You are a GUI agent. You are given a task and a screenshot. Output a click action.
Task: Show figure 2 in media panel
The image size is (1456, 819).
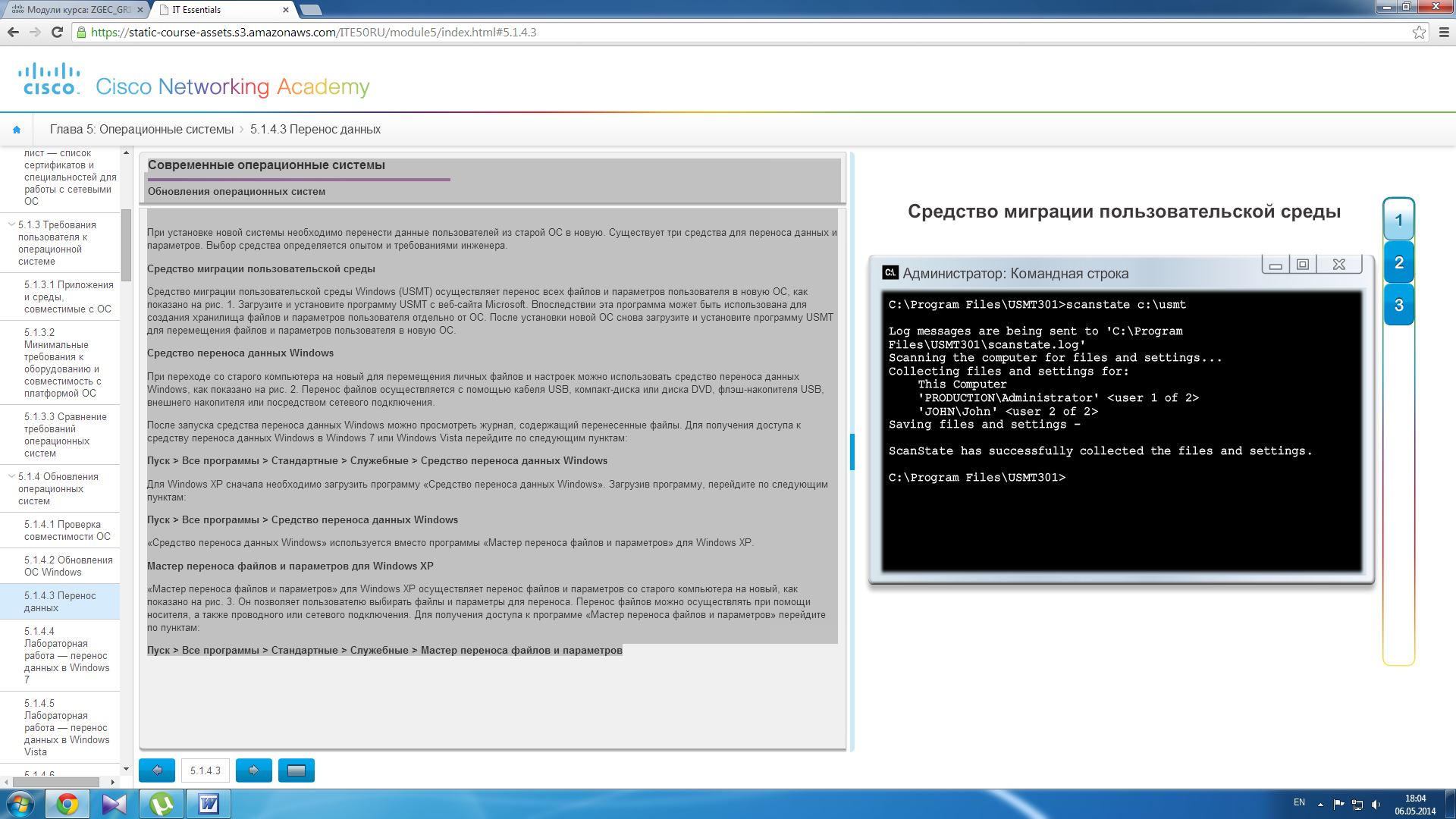[x=1399, y=262]
